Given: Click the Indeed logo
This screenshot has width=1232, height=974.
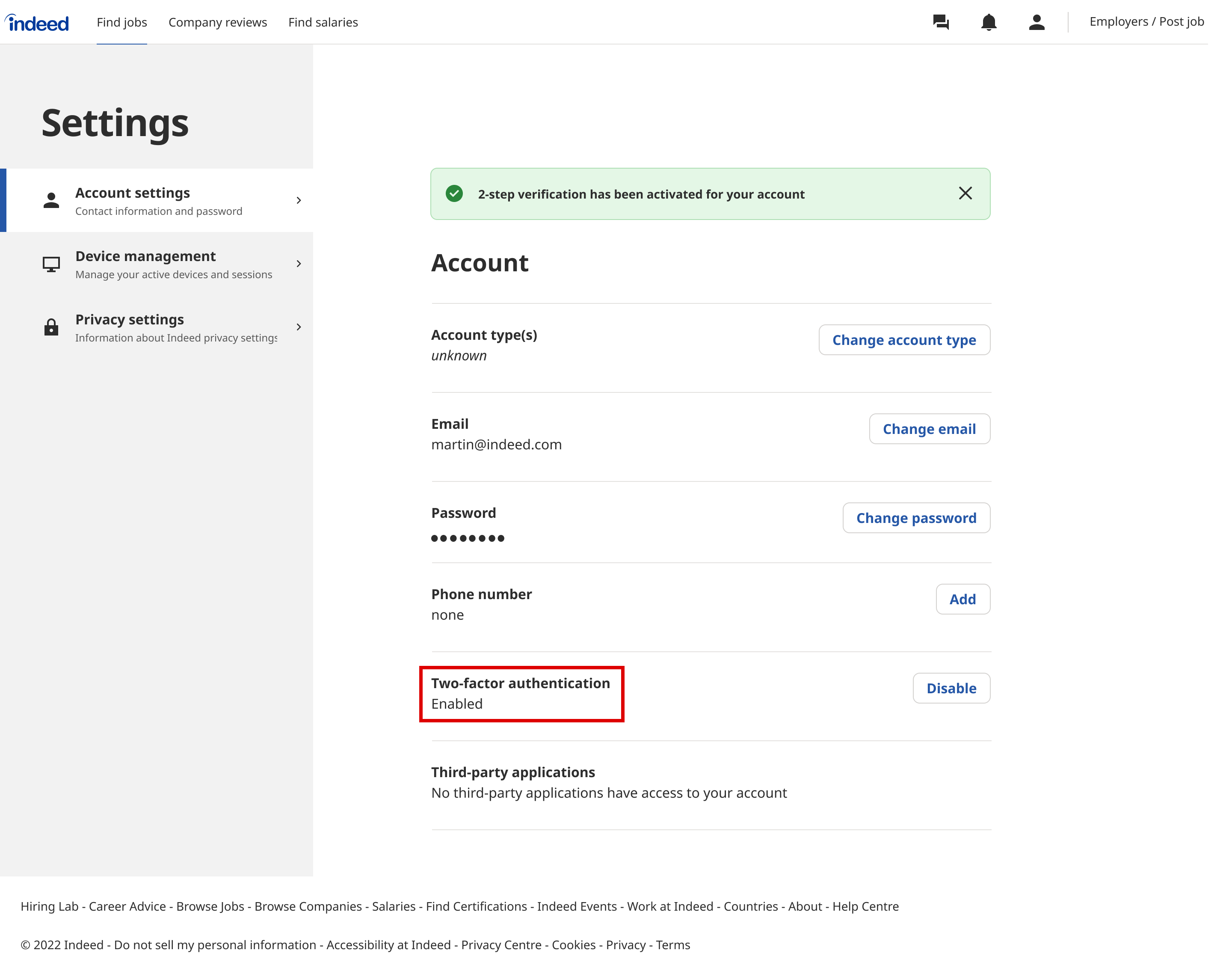Looking at the screenshot, I should pyautogui.click(x=37, y=23).
